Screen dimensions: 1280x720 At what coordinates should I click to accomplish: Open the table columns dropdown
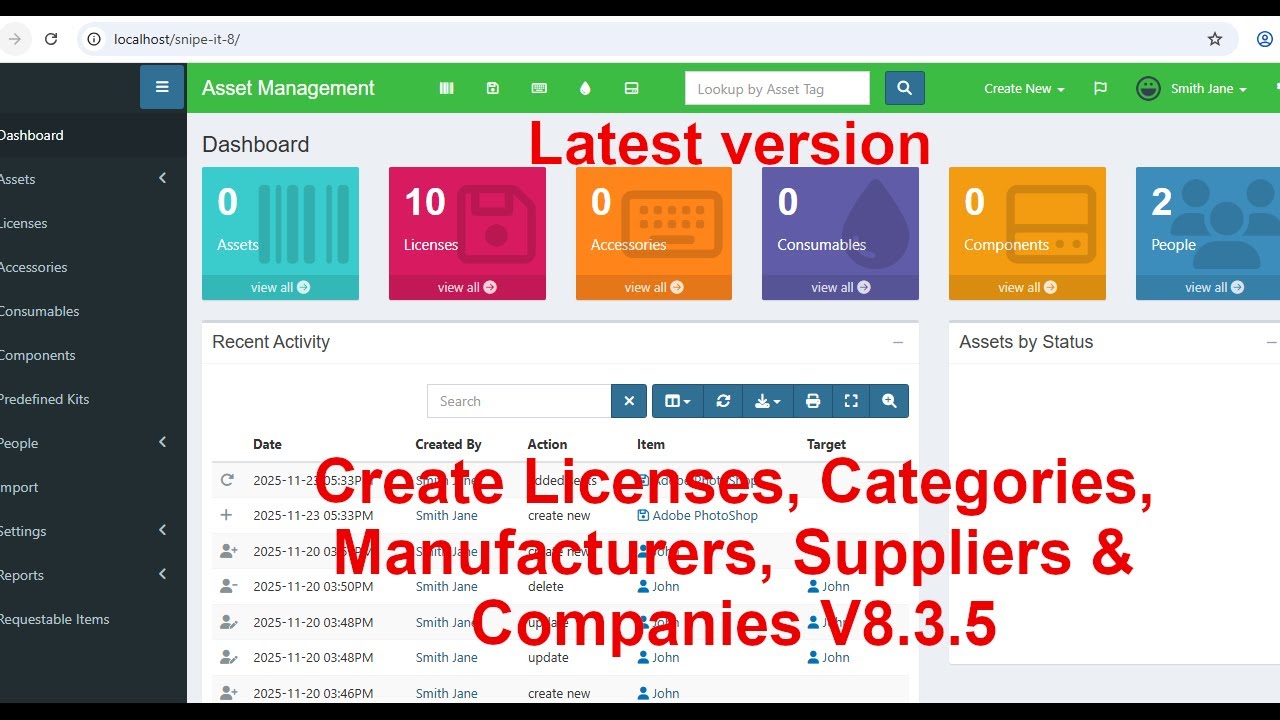pyautogui.click(x=678, y=401)
